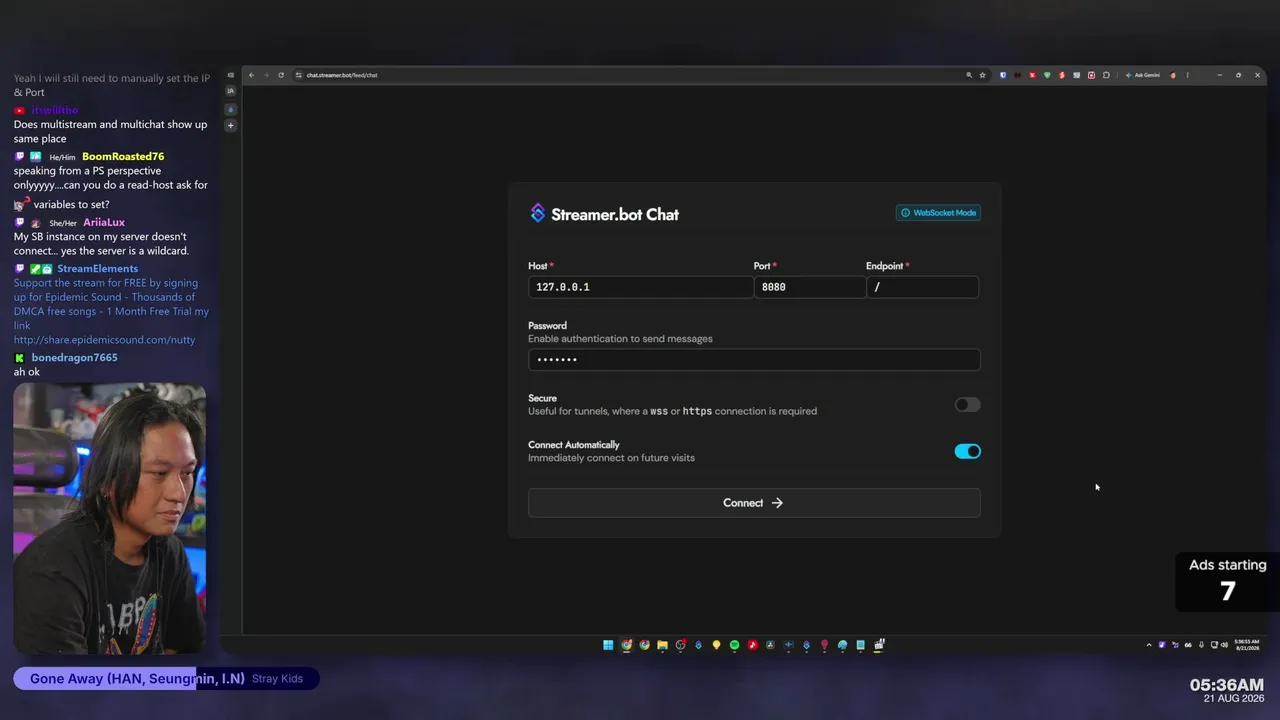Disable the Connect Automatically switch

[967, 451]
